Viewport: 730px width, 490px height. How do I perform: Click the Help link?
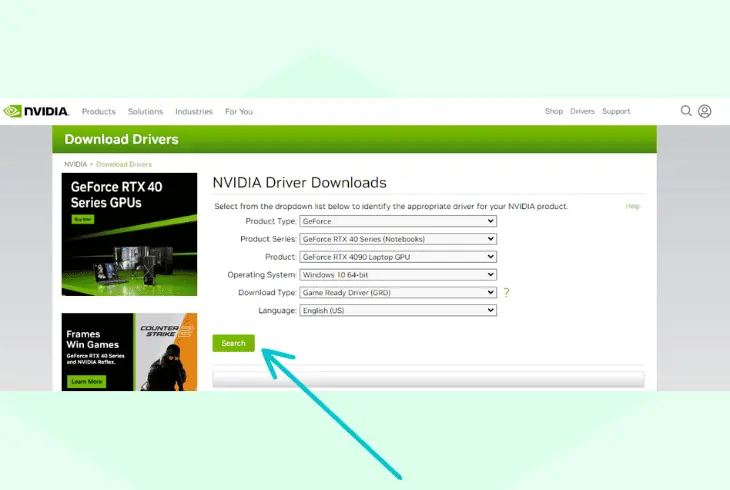[x=633, y=206]
